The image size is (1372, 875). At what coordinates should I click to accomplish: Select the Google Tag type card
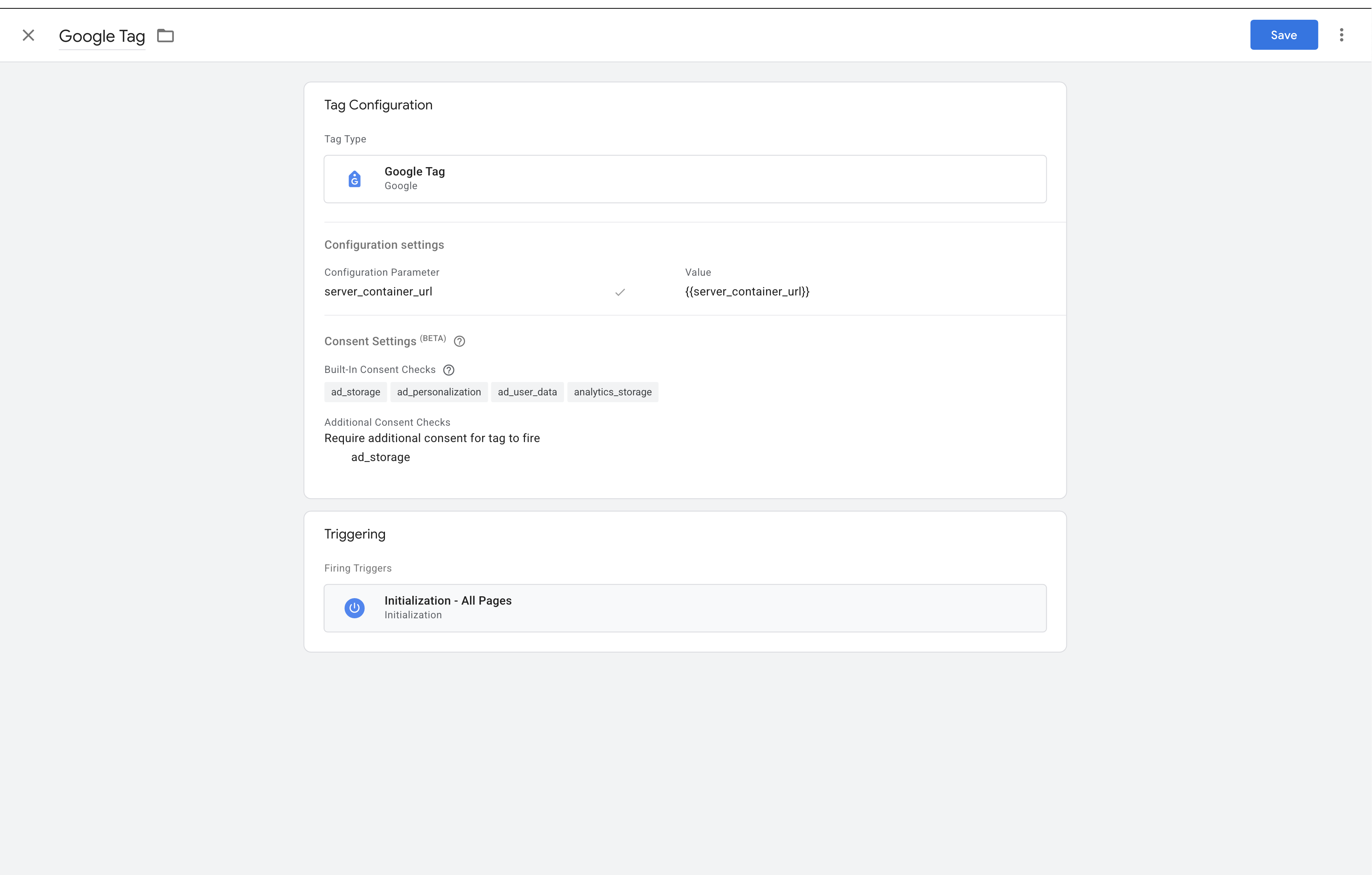pyautogui.click(x=685, y=179)
